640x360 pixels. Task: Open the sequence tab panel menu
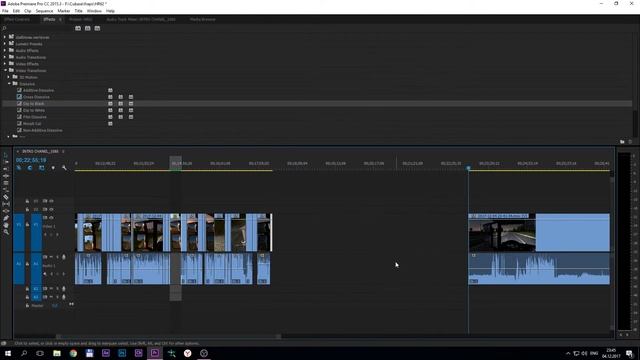63,151
